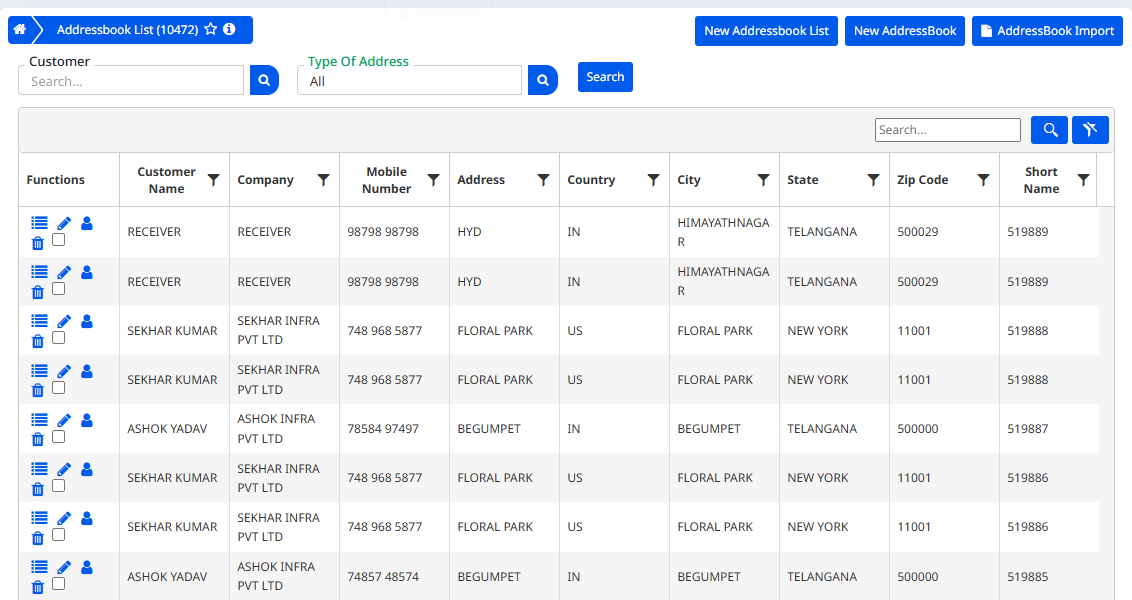Image resolution: width=1132 pixels, height=600 pixels.
Task: Select checkbox of the first 519886 row
Action: coord(59,486)
